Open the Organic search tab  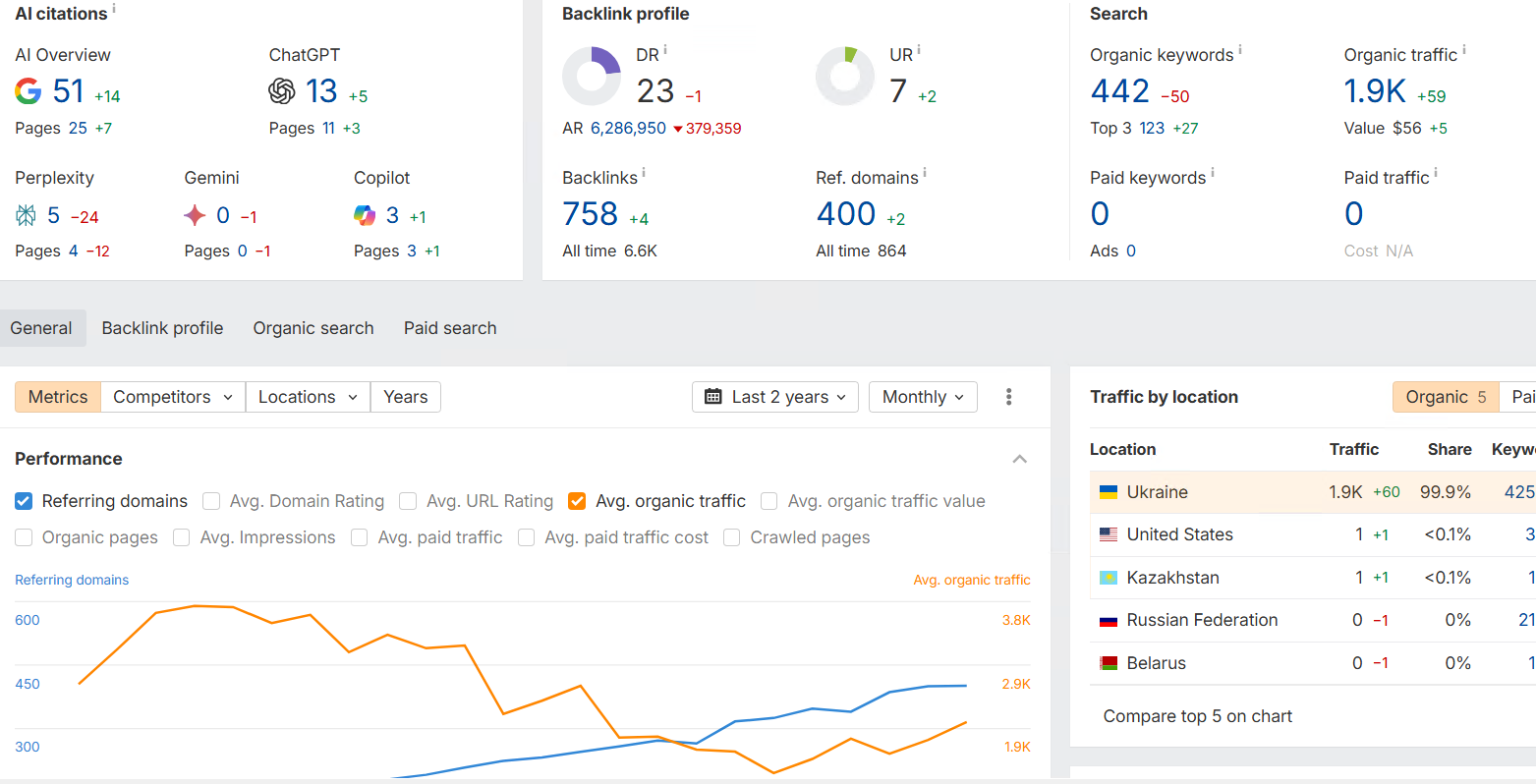click(x=313, y=328)
